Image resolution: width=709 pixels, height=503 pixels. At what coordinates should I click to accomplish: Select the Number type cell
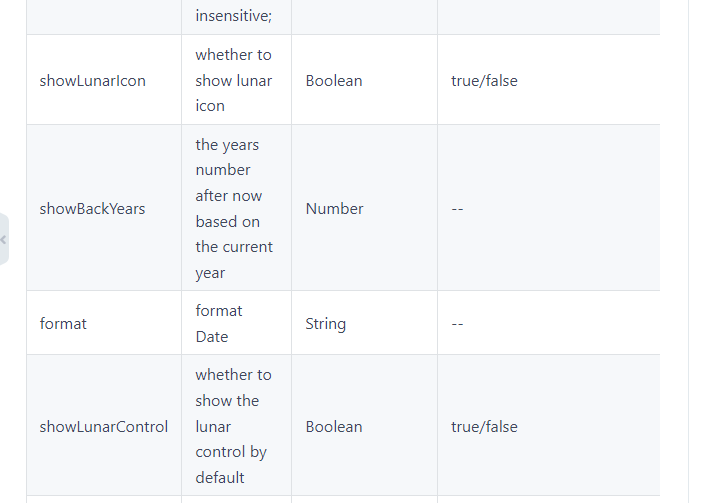334,208
